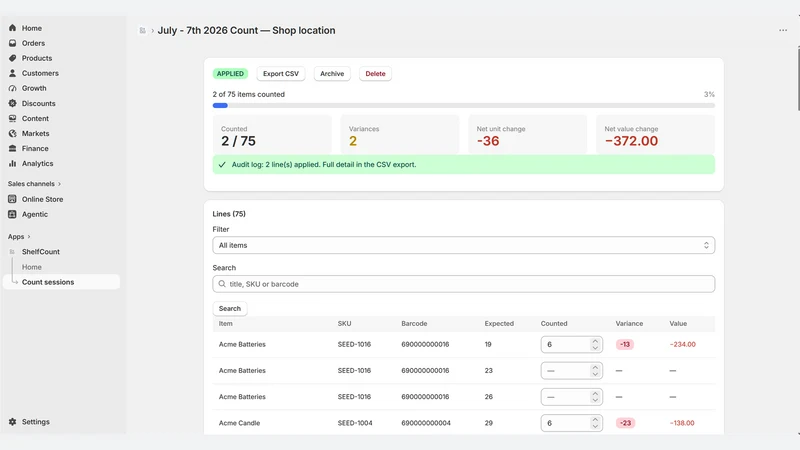Click the Audit log applied message banner

point(463,164)
